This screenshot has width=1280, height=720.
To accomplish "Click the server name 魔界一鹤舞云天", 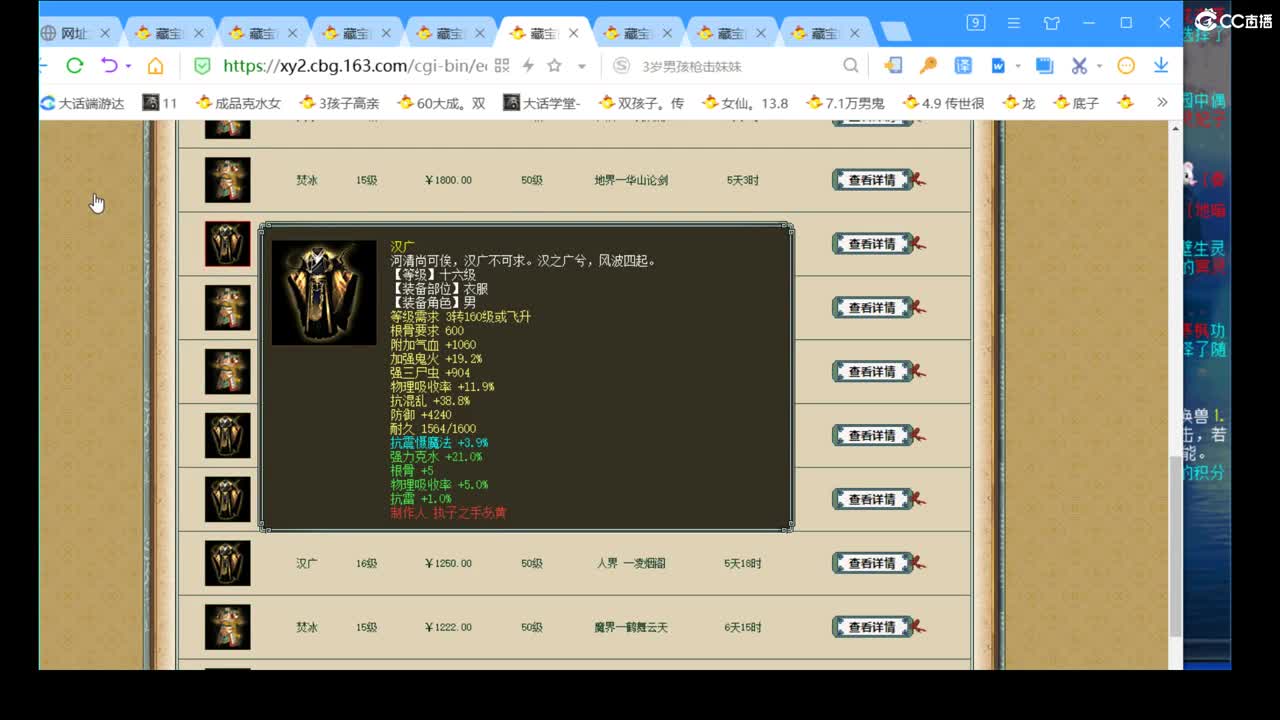I will click(631, 627).
